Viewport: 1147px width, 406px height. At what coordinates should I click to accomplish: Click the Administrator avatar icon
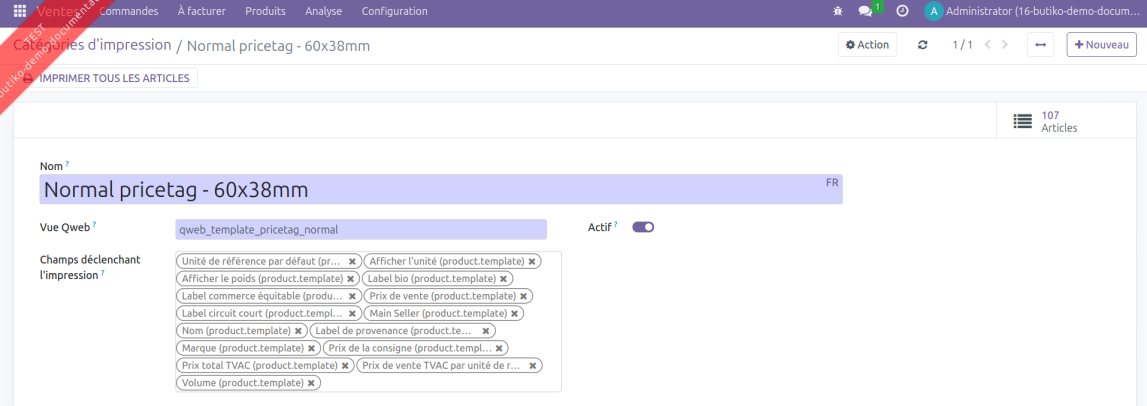(x=933, y=11)
